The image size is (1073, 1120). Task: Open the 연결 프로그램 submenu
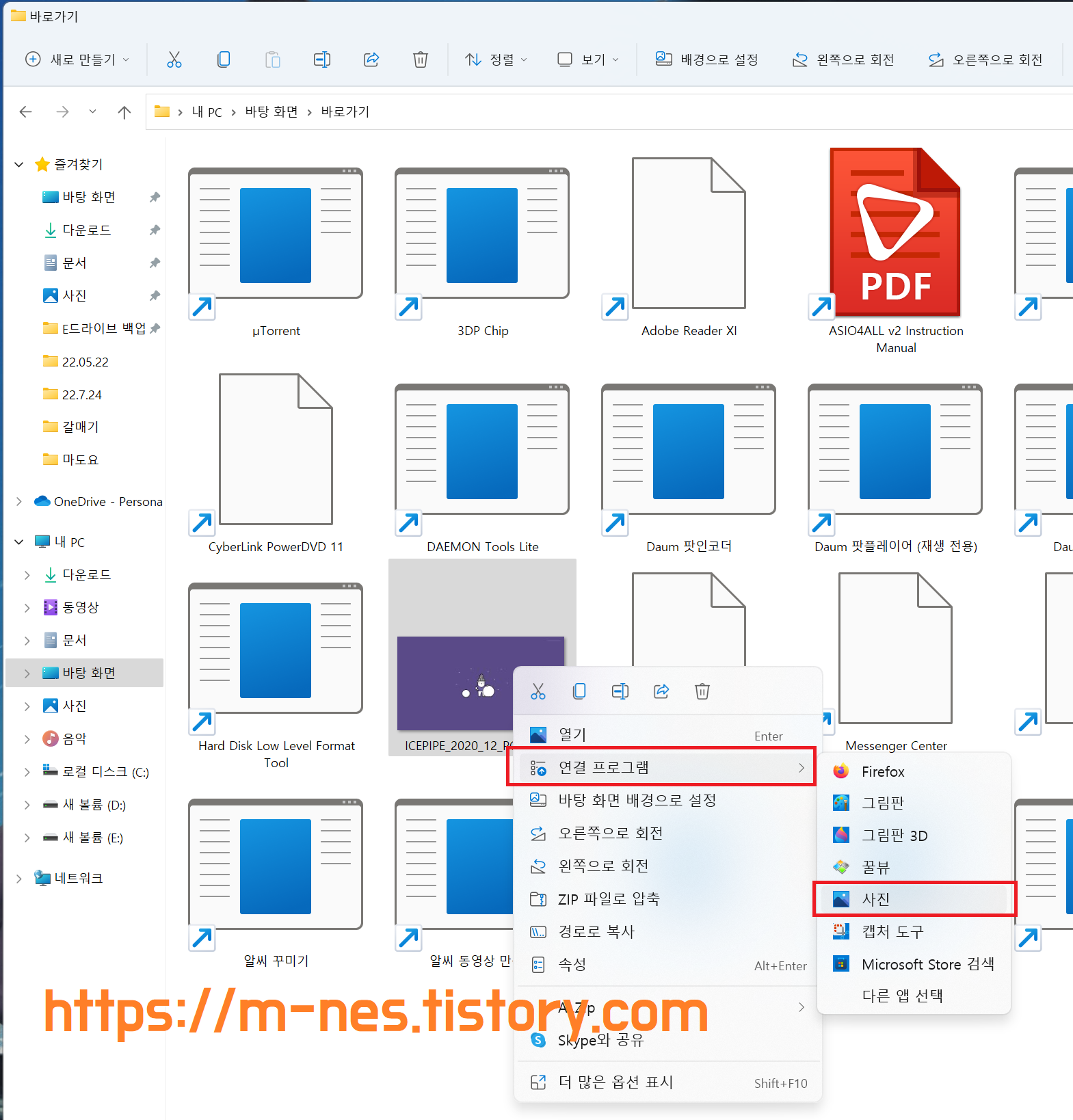coord(667,767)
